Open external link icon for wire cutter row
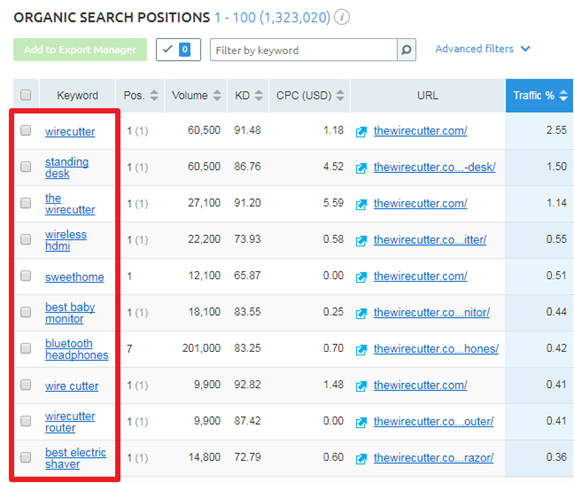 (361, 386)
